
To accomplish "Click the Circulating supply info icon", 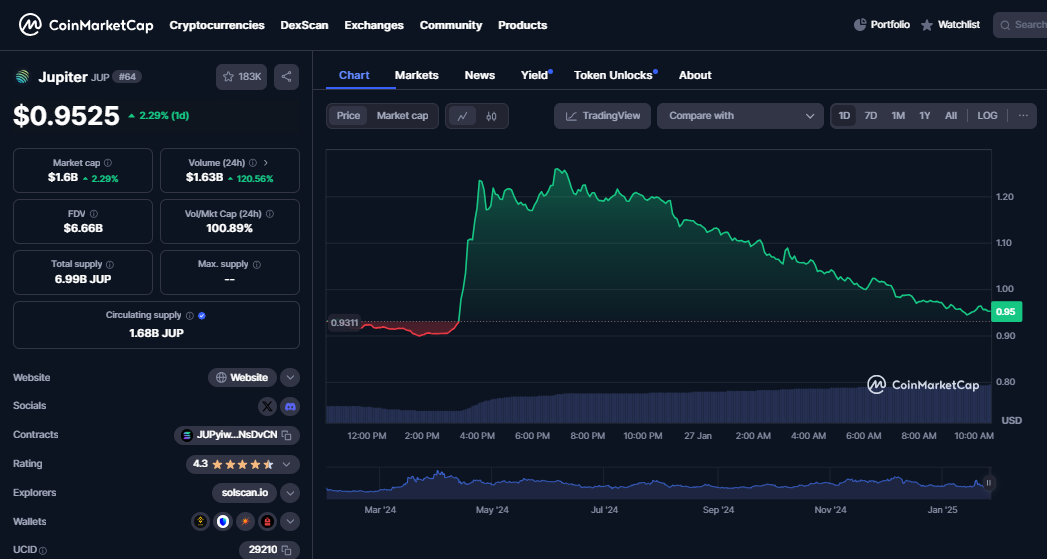I will tap(190, 315).
